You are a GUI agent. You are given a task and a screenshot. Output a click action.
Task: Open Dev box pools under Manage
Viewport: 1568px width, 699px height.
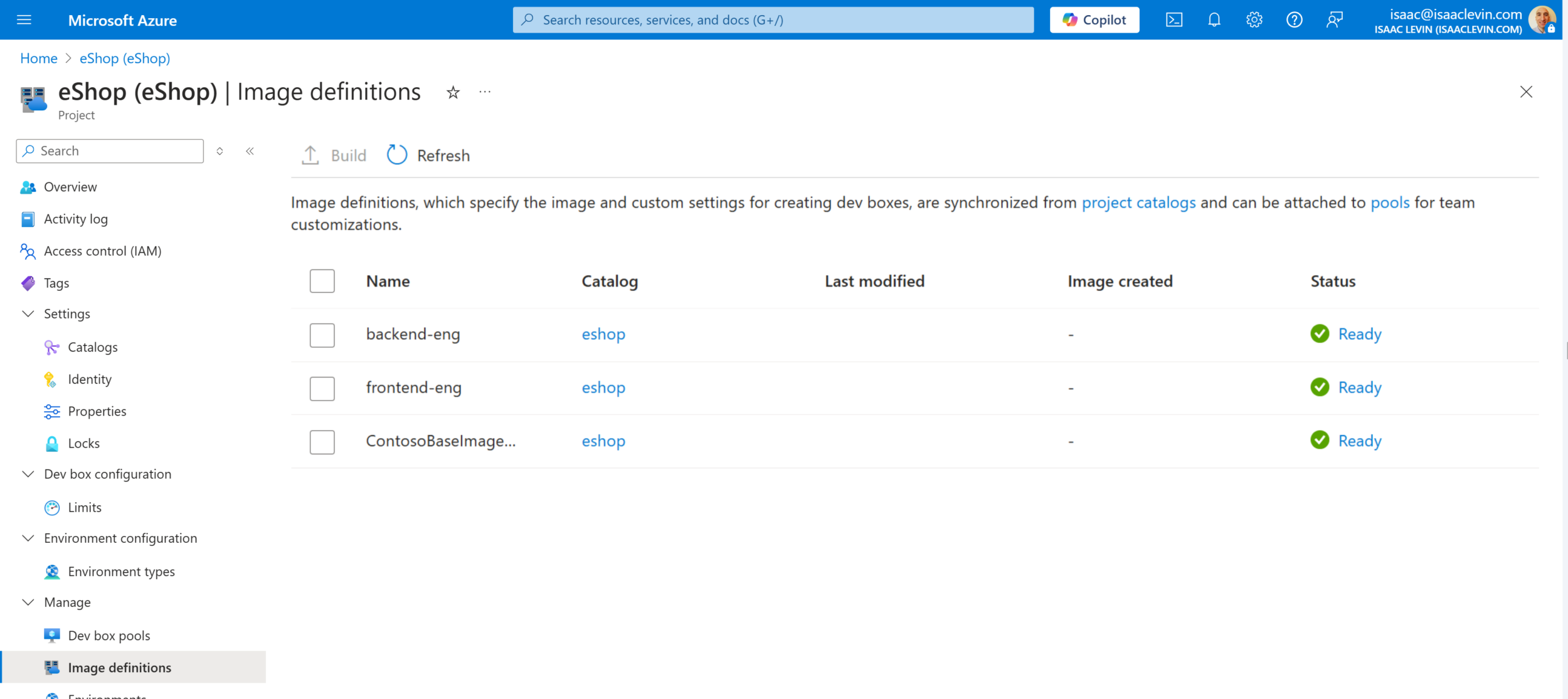[x=109, y=635]
